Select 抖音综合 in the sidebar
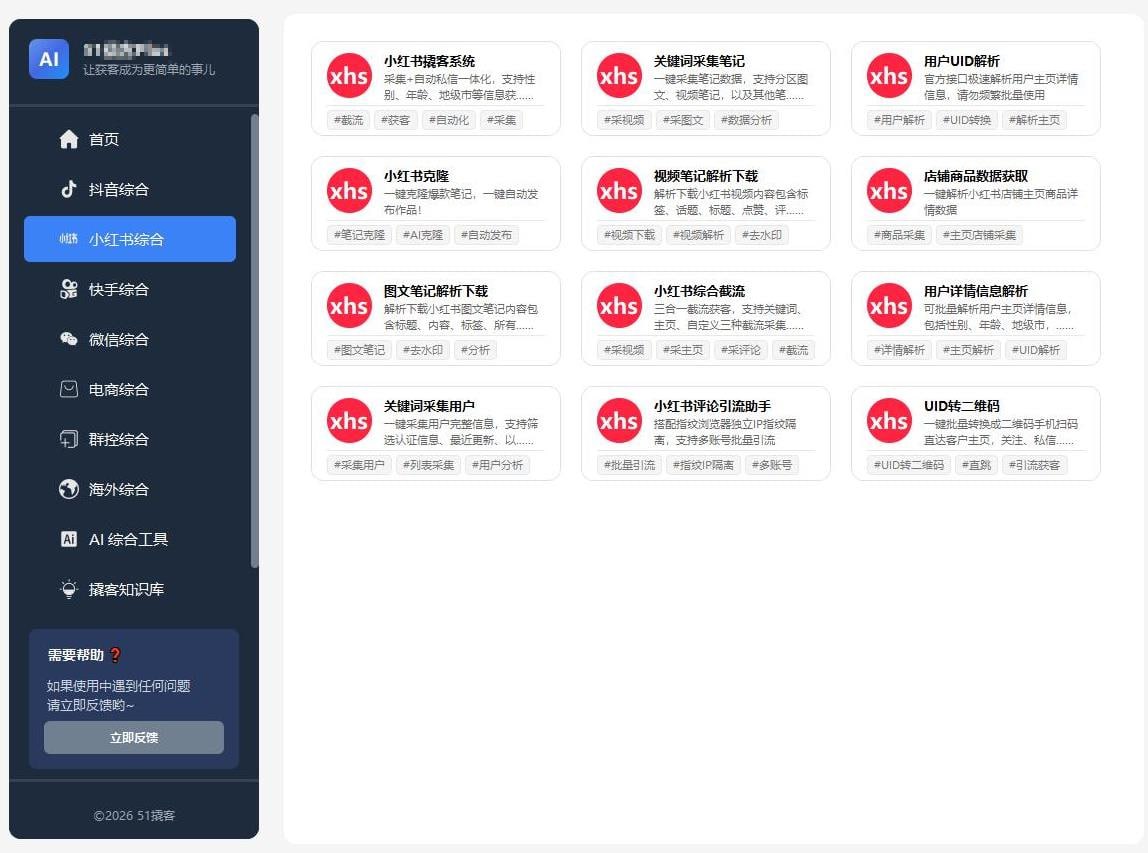Viewport: 1148px width, 853px height. pos(130,189)
